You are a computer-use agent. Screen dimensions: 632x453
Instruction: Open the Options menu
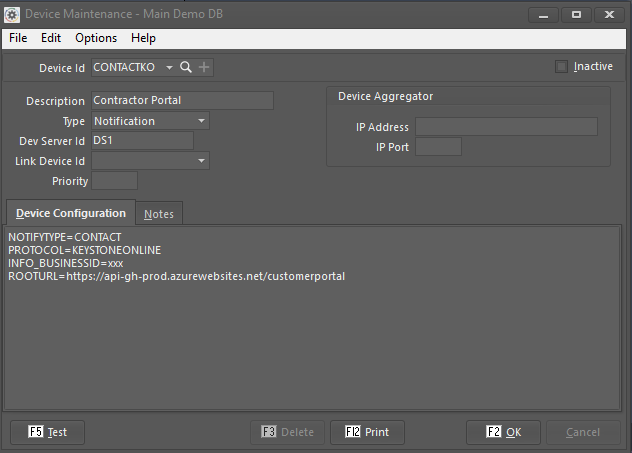pyautogui.click(x=96, y=38)
